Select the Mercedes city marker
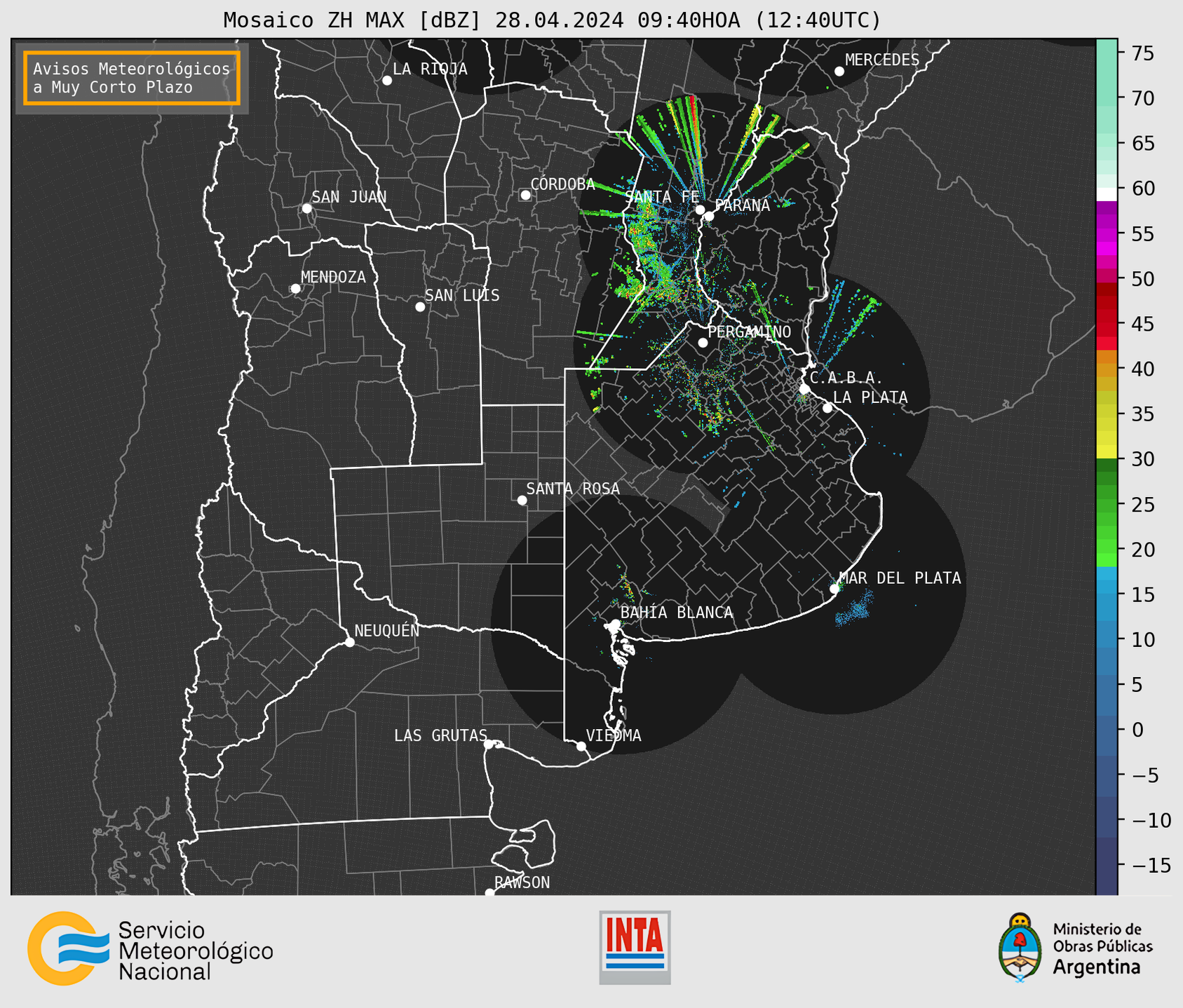 [x=839, y=71]
